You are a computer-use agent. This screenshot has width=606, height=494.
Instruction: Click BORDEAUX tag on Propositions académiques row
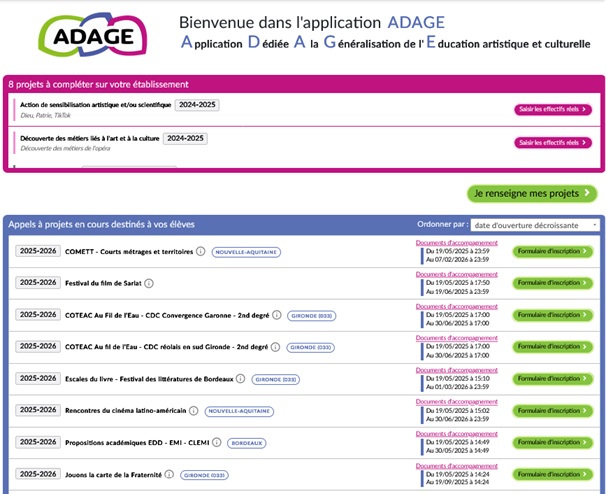coord(247,443)
